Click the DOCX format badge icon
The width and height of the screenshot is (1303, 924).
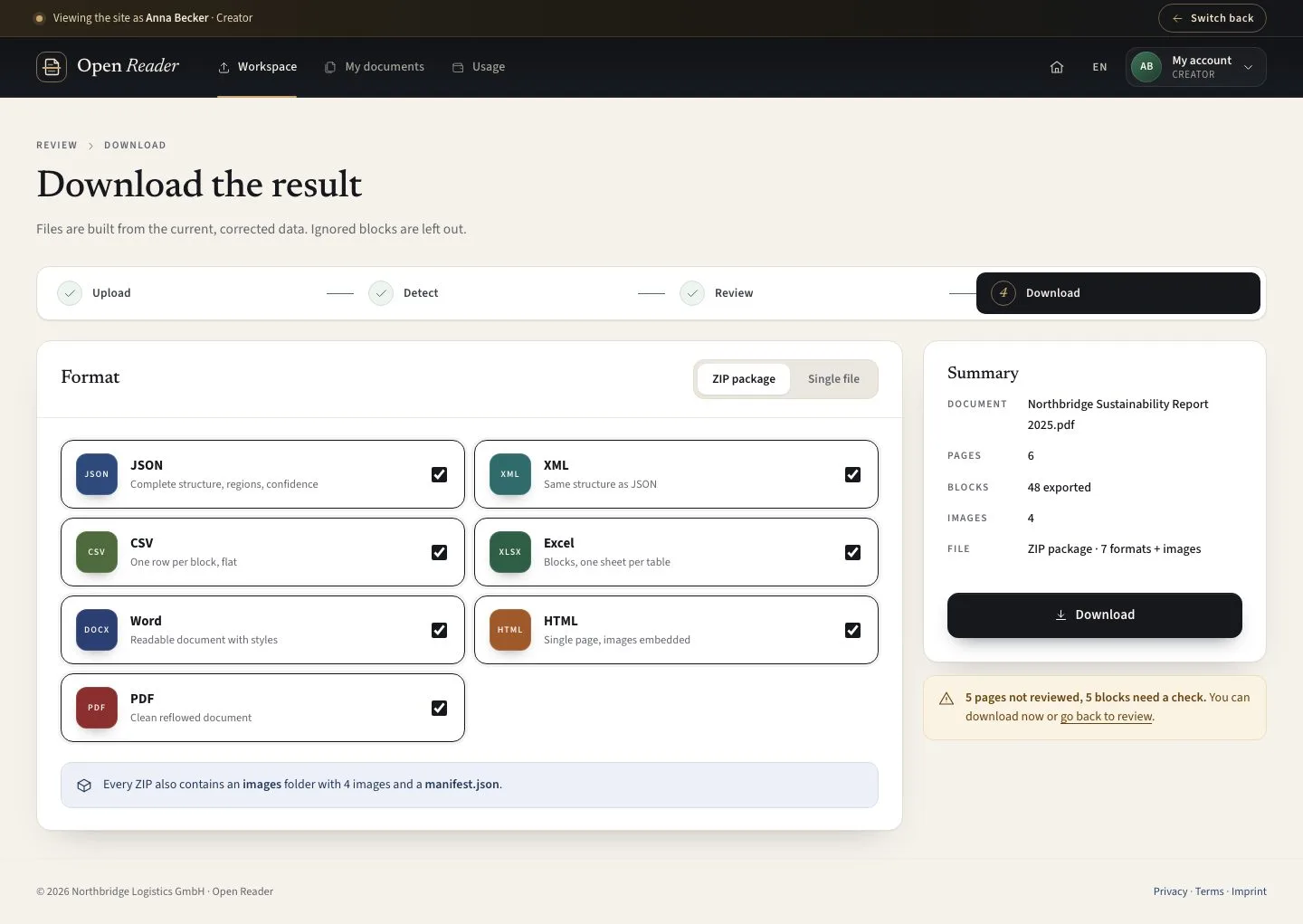[x=97, y=630]
